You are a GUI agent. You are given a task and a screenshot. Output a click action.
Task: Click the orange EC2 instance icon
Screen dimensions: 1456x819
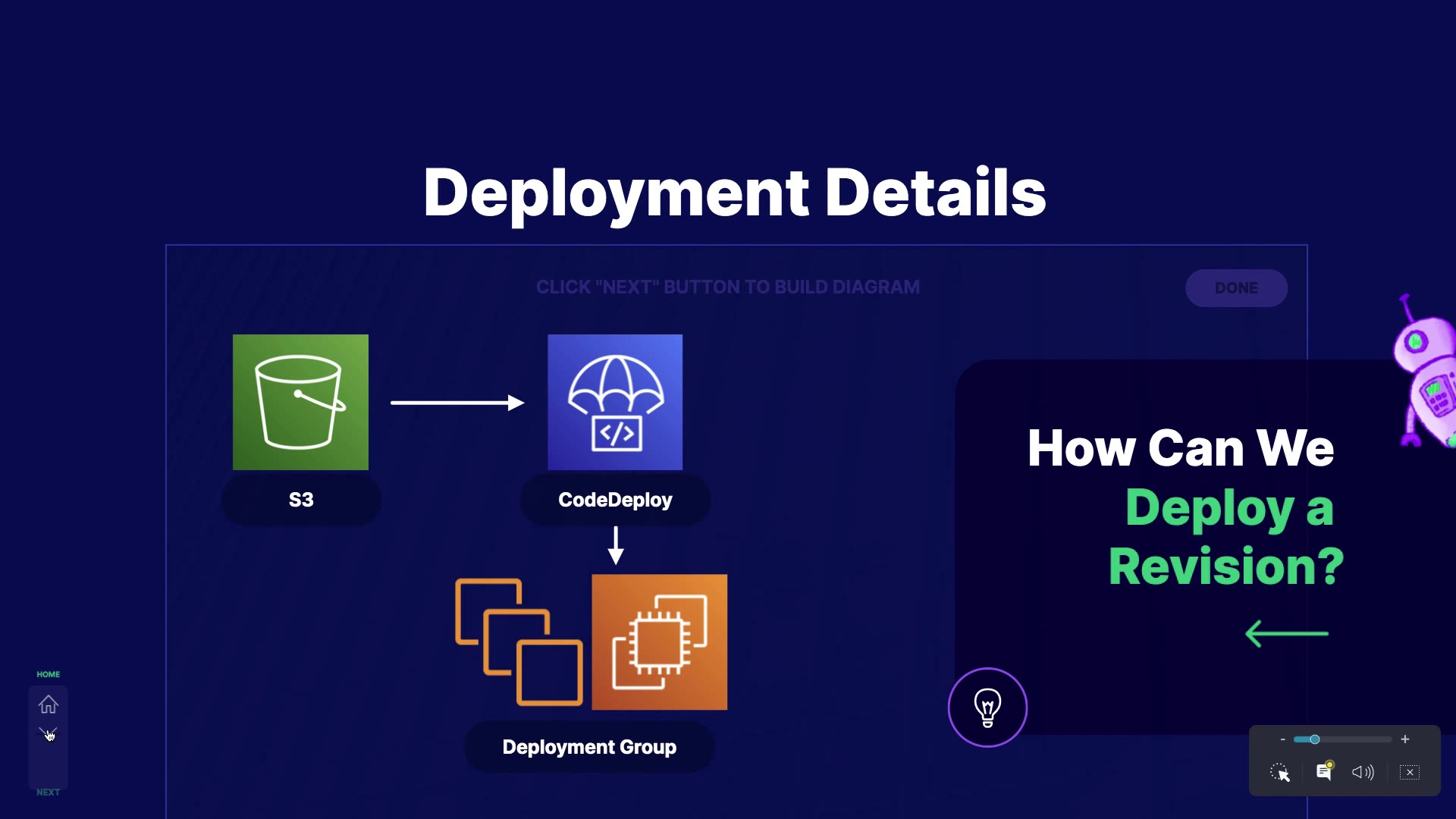coord(659,642)
